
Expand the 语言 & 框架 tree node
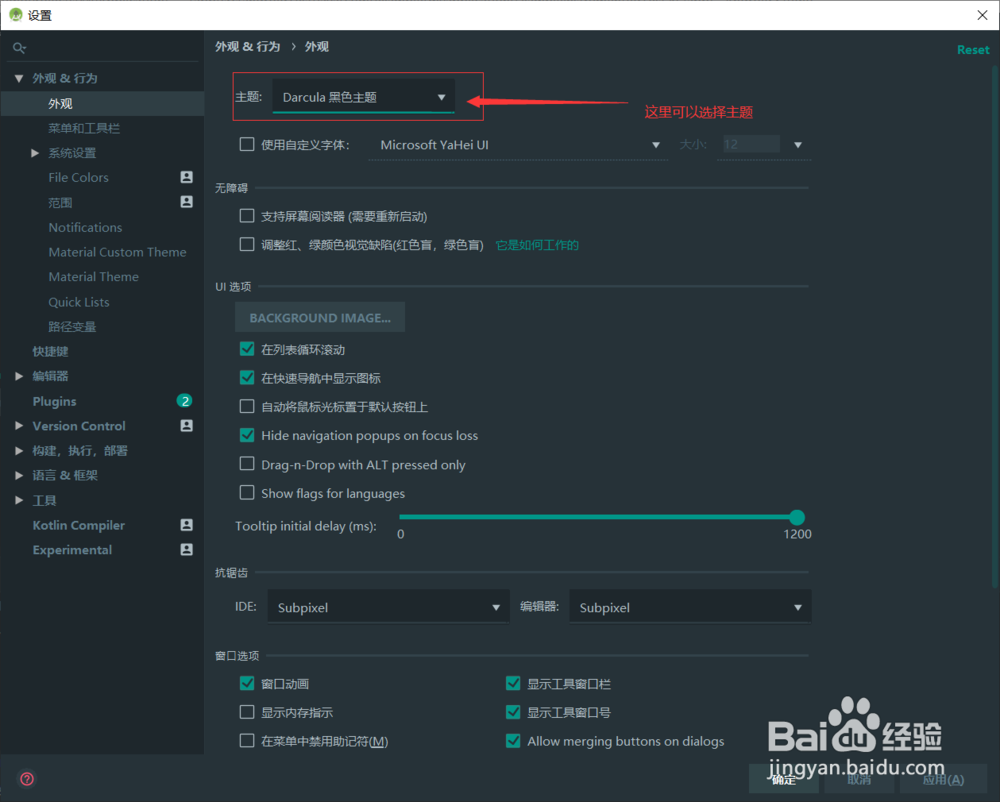pos(19,475)
